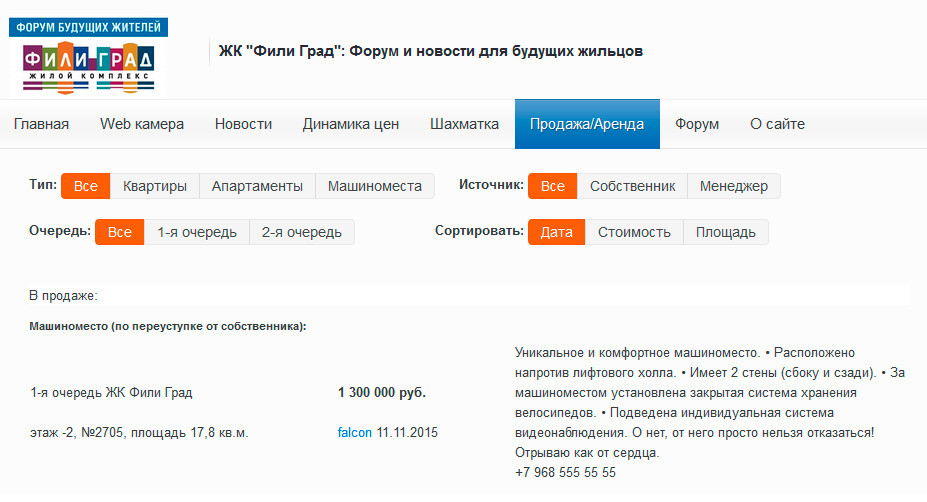Show only 1-я очередь listings
Viewport: 927px width, 502px height.
197,232
